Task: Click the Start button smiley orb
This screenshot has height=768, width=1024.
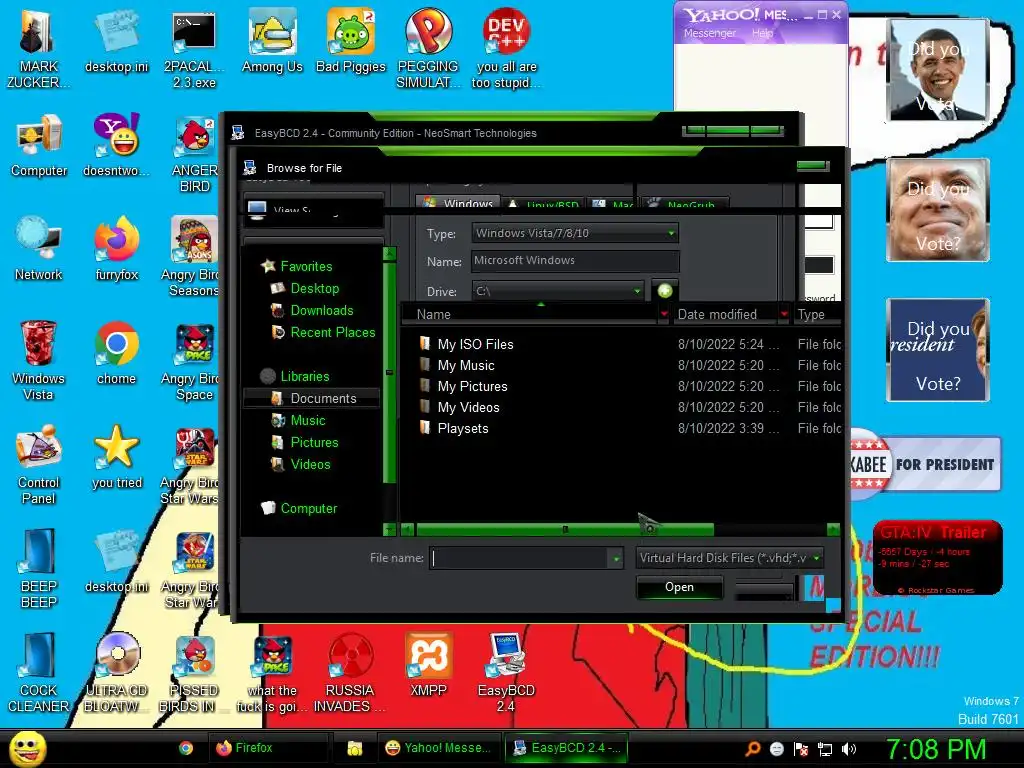Action: [x=27, y=748]
